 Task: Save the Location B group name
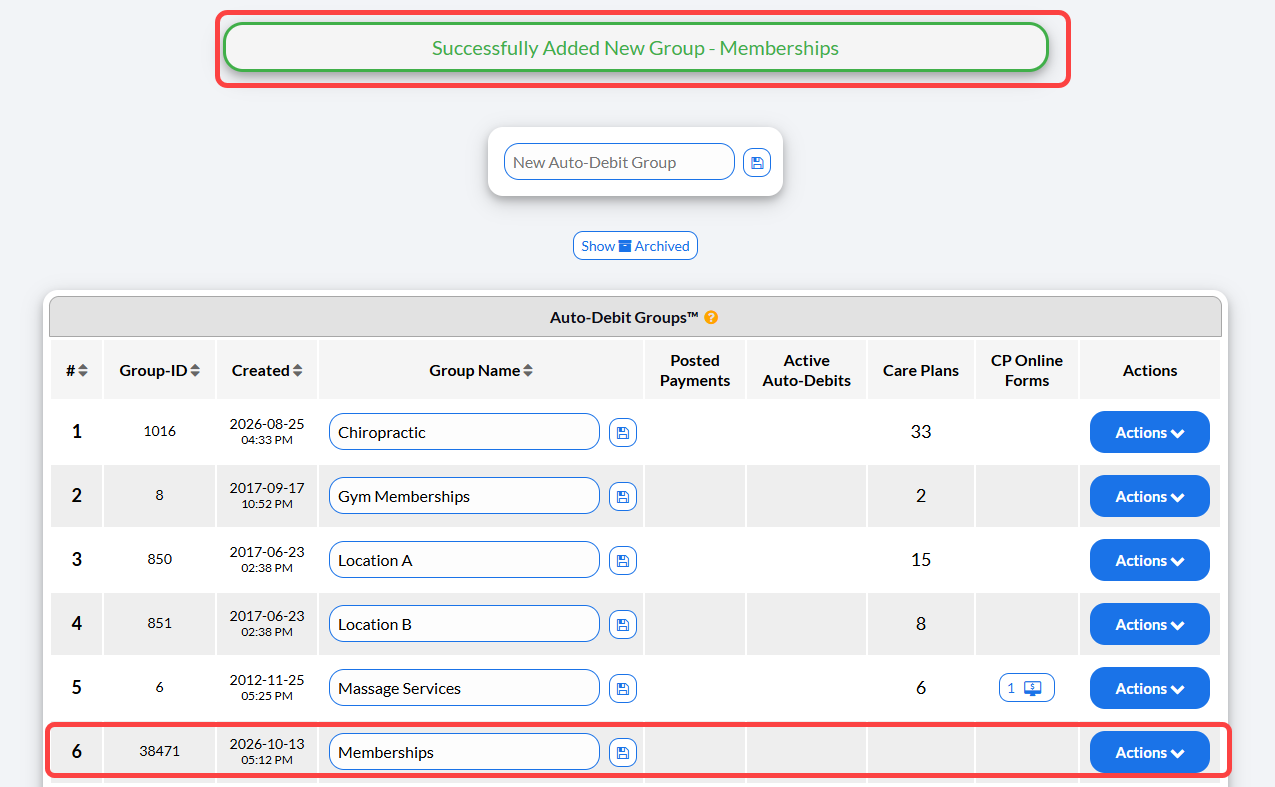pyautogui.click(x=623, y=625)
